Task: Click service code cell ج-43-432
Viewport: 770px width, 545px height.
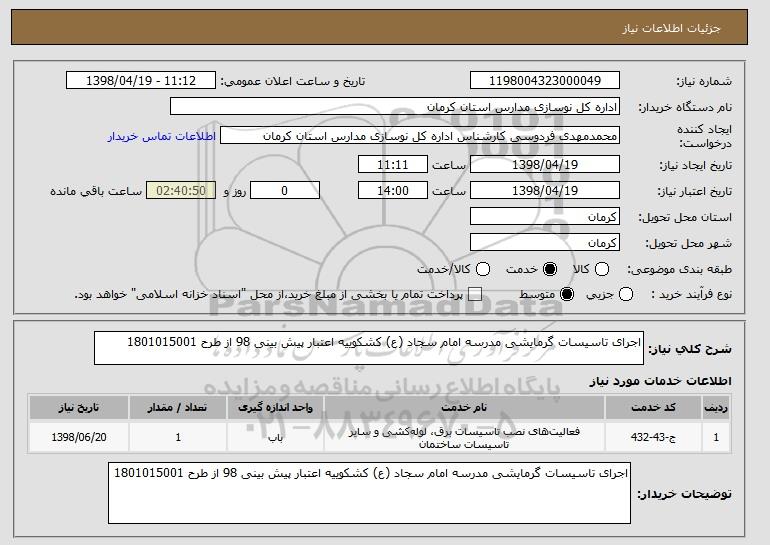Action: coord(653,437)
